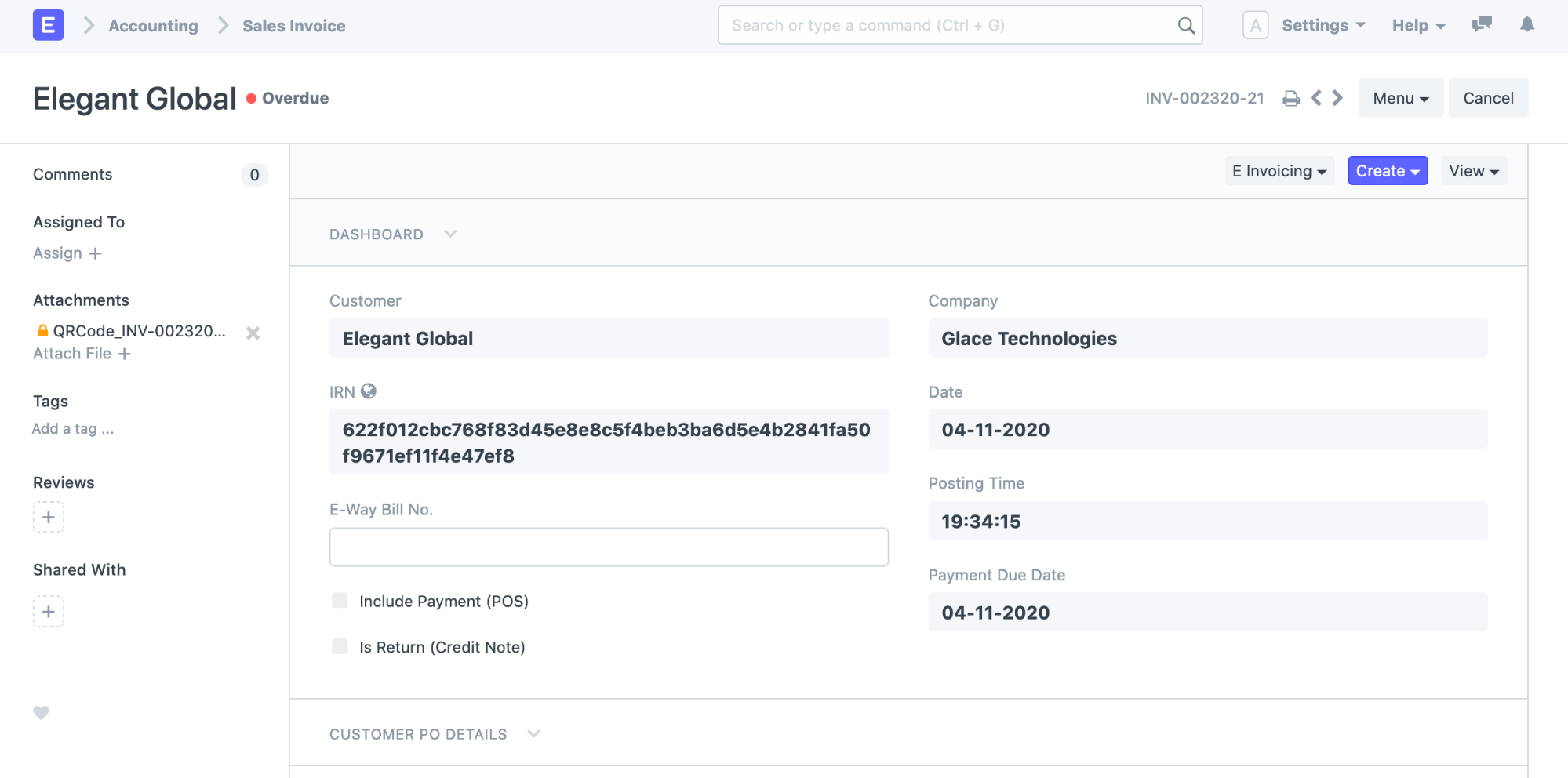Navigate to Sales Invoice breadcrumb
The width and height of the screenshot is (1568, 778).
[293, 26]
